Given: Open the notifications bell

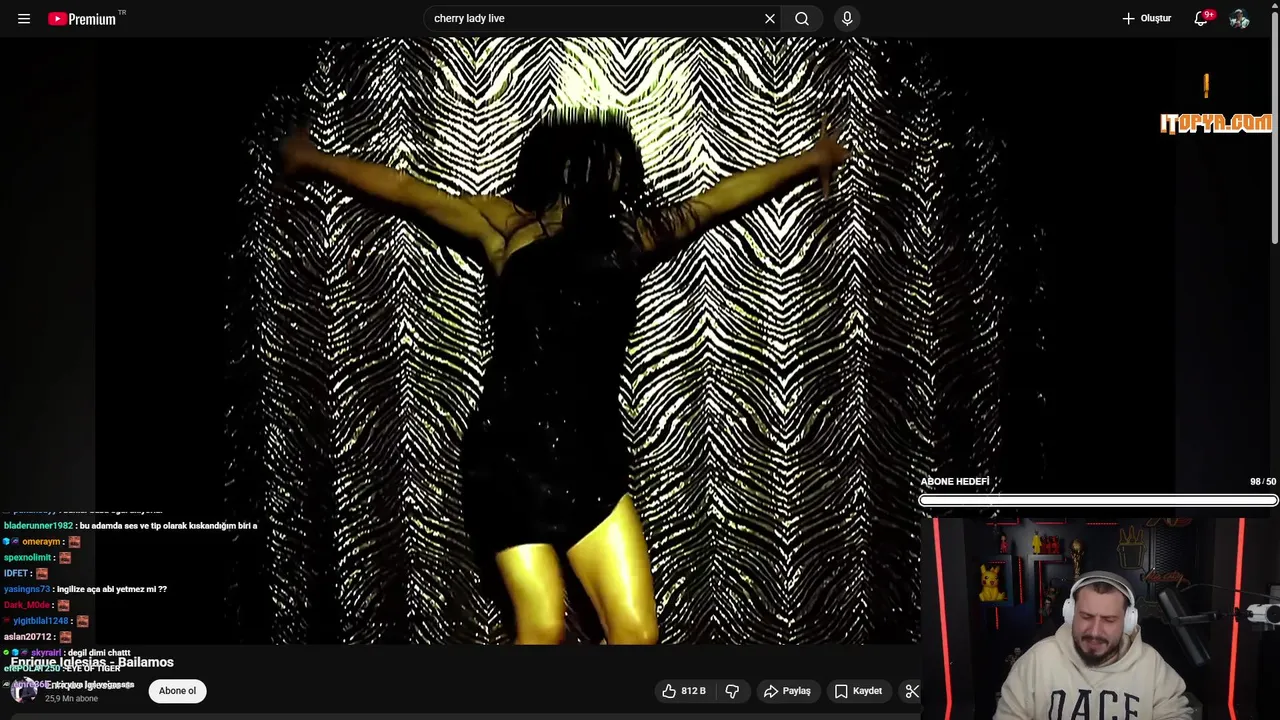Looking at the screenshot, I should pyautogui.click(x=1202, y=18).
